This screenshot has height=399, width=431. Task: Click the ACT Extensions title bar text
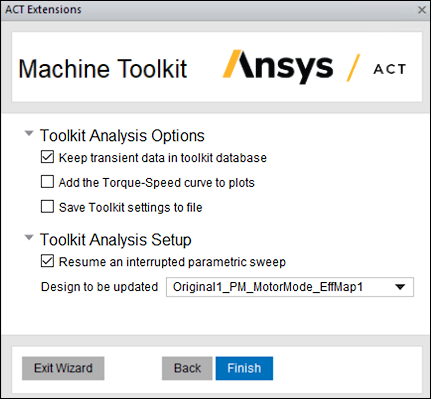(x=43, y=10)
